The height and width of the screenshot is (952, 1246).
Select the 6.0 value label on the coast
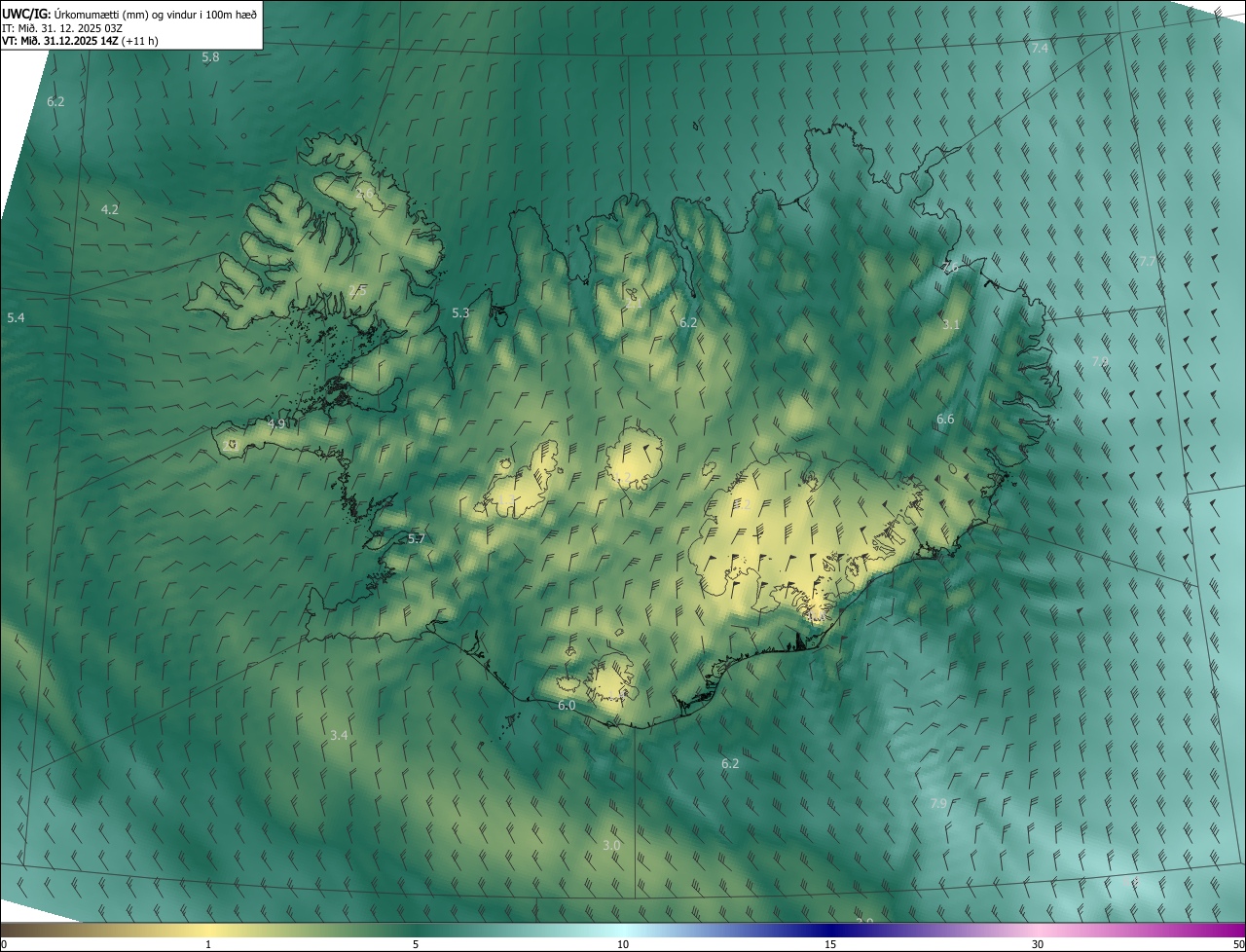[567, 705]
